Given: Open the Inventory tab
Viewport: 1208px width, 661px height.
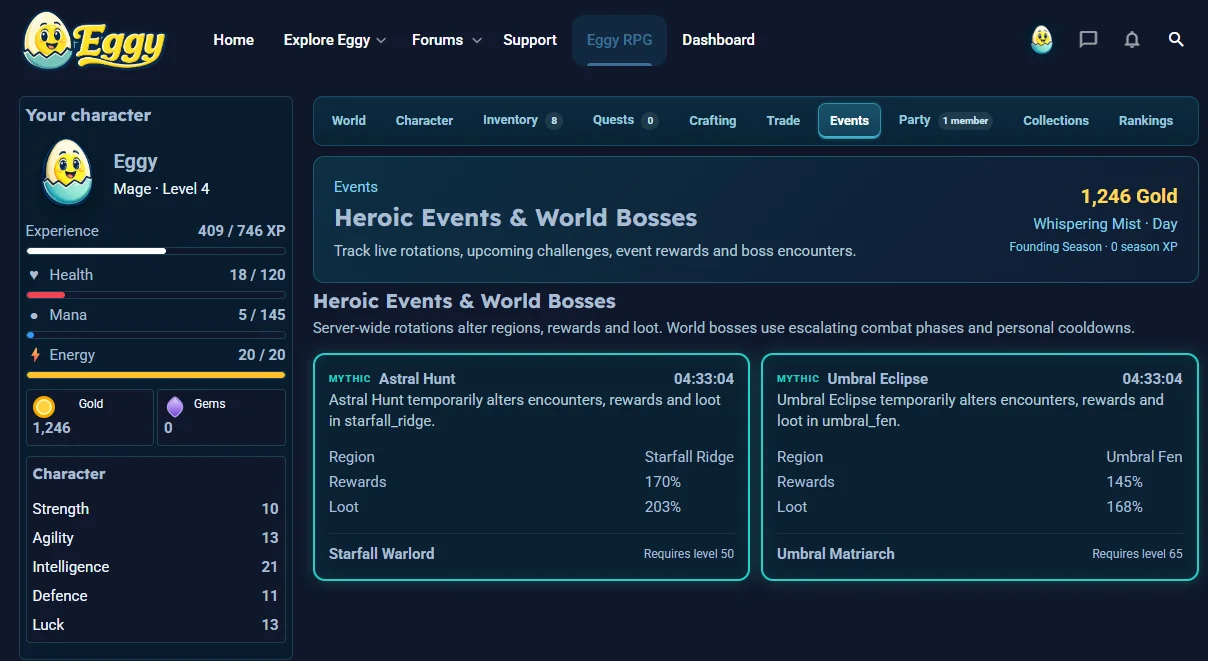Looking at the screenshot, I should pyautogui.click(x=522, y=121).
